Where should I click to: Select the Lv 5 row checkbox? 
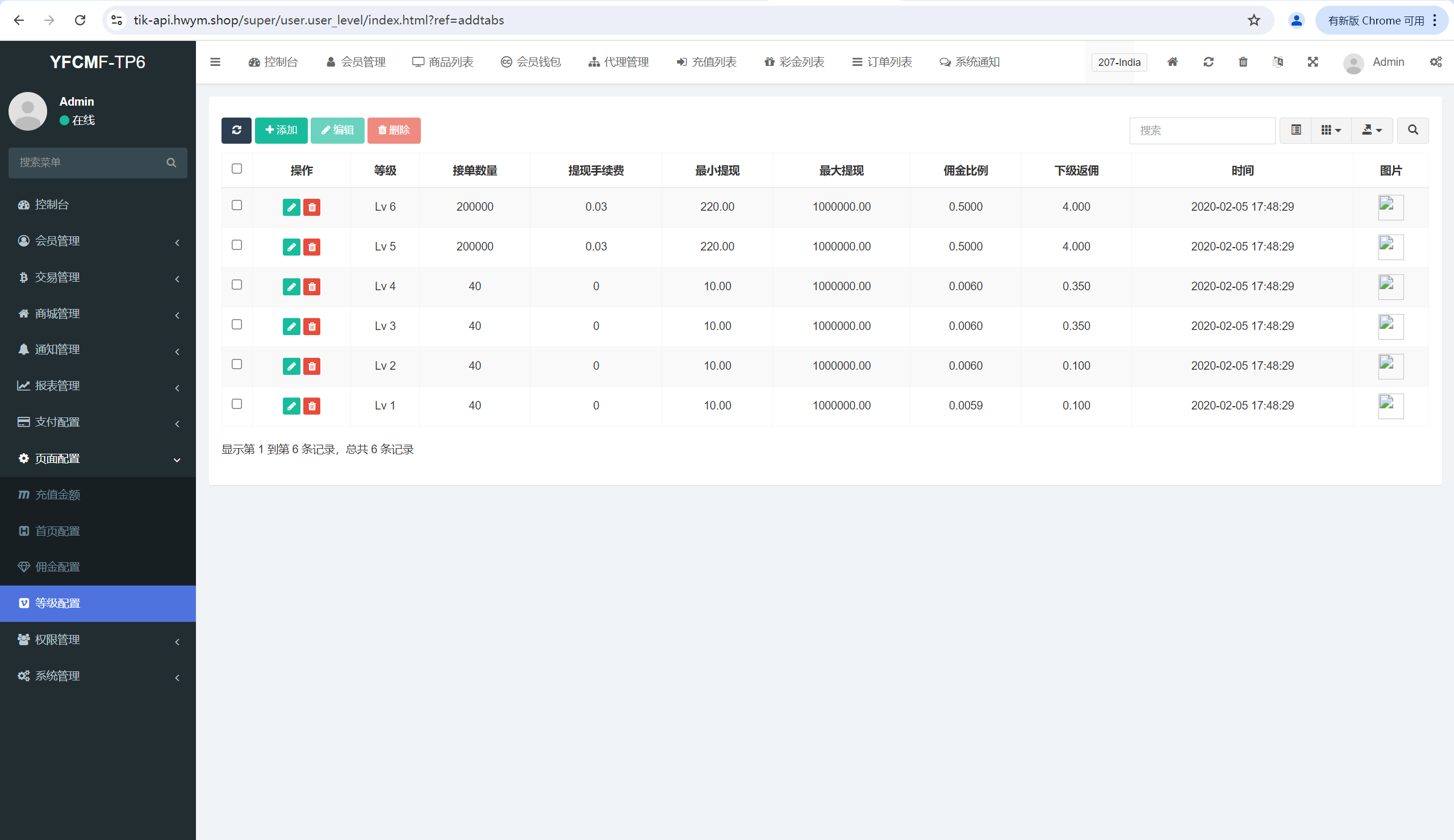(236, 245)
